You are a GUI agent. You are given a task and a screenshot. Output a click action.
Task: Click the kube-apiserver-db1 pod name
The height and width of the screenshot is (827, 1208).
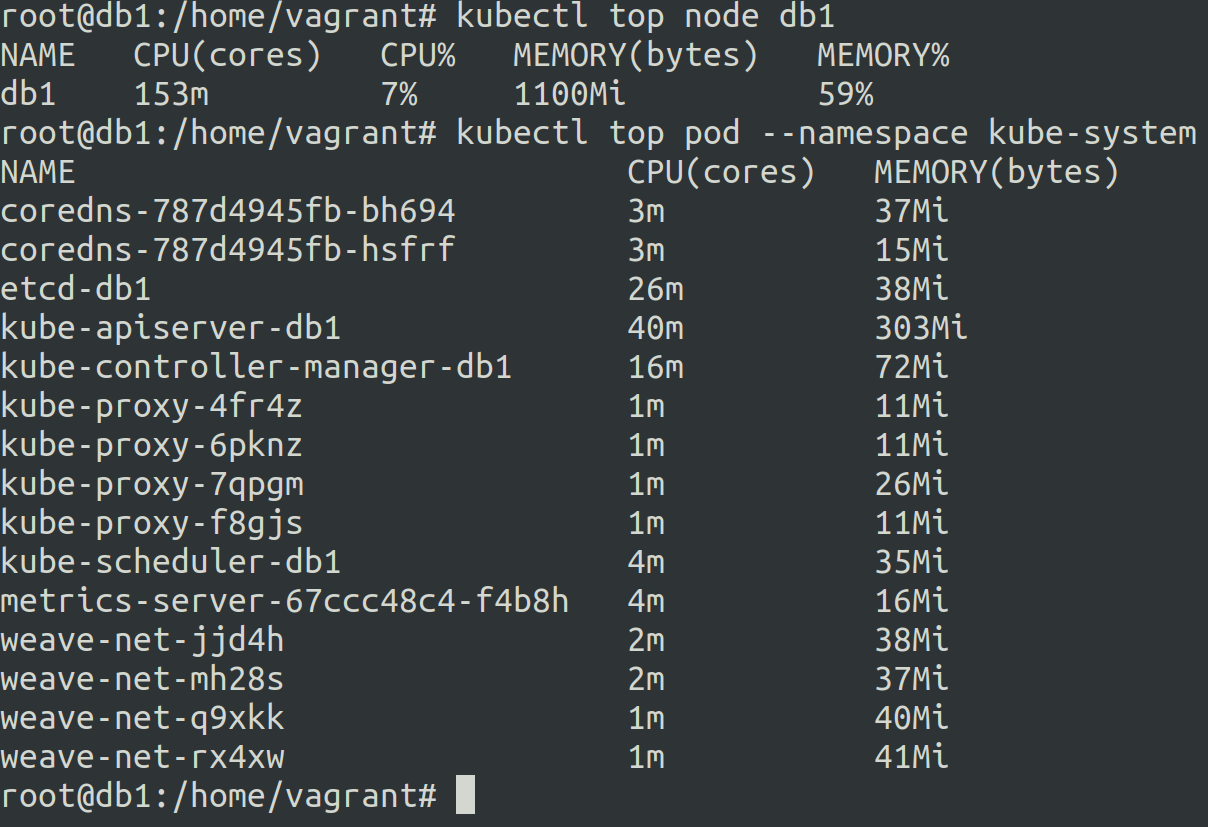171,328
